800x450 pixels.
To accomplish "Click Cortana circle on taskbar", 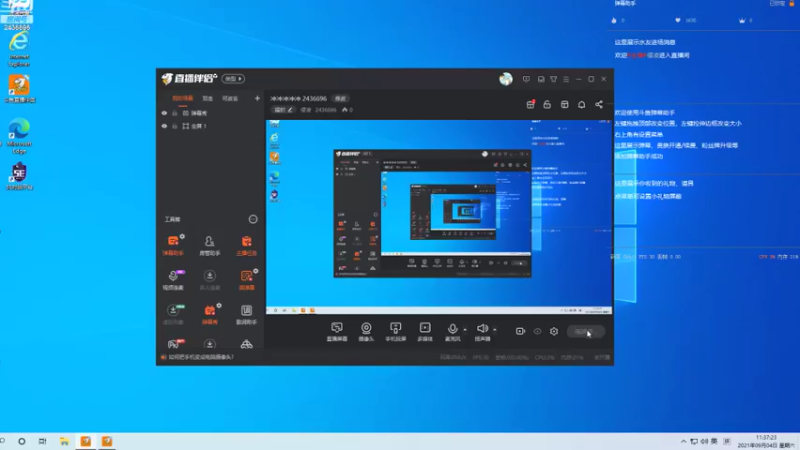I will tap(21, 441).
